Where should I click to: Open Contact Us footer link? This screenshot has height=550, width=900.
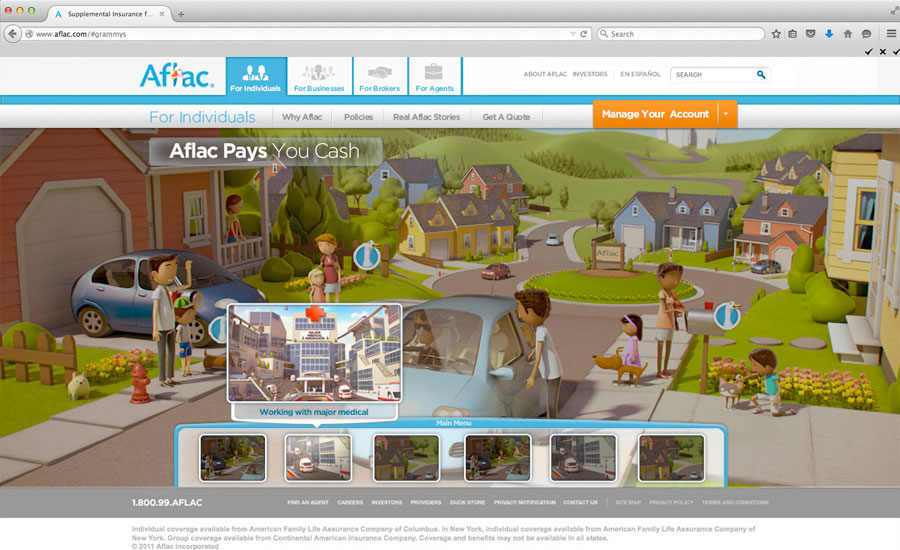pyautogui.click(x=580, y=502)
